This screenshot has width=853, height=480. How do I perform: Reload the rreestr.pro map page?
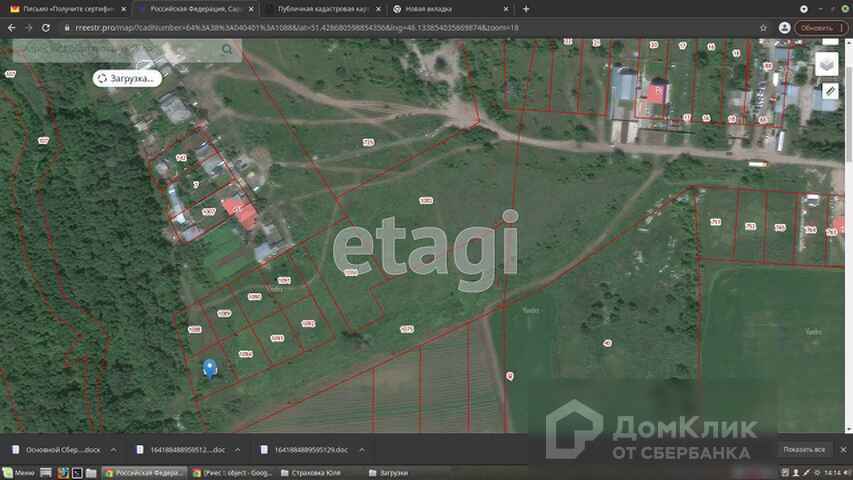46,28
